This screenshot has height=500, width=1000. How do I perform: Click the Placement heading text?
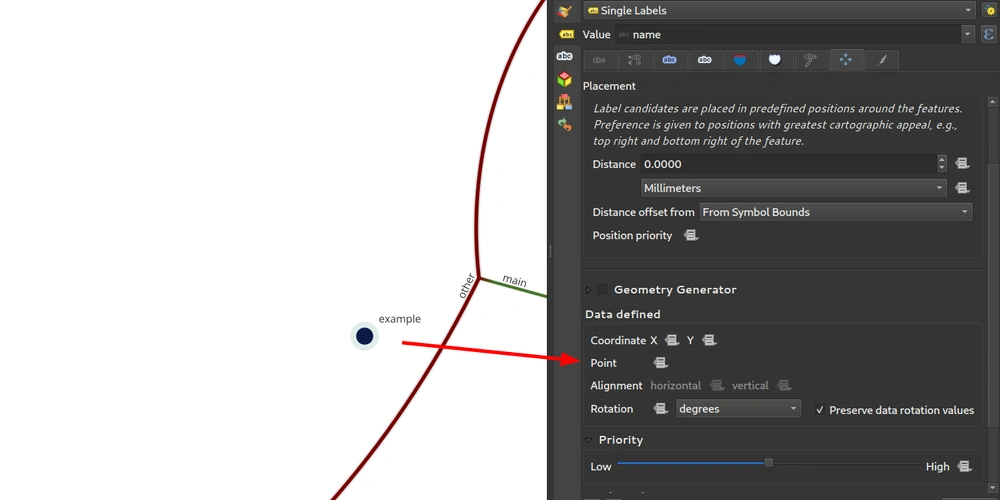[x=609, y=85]
